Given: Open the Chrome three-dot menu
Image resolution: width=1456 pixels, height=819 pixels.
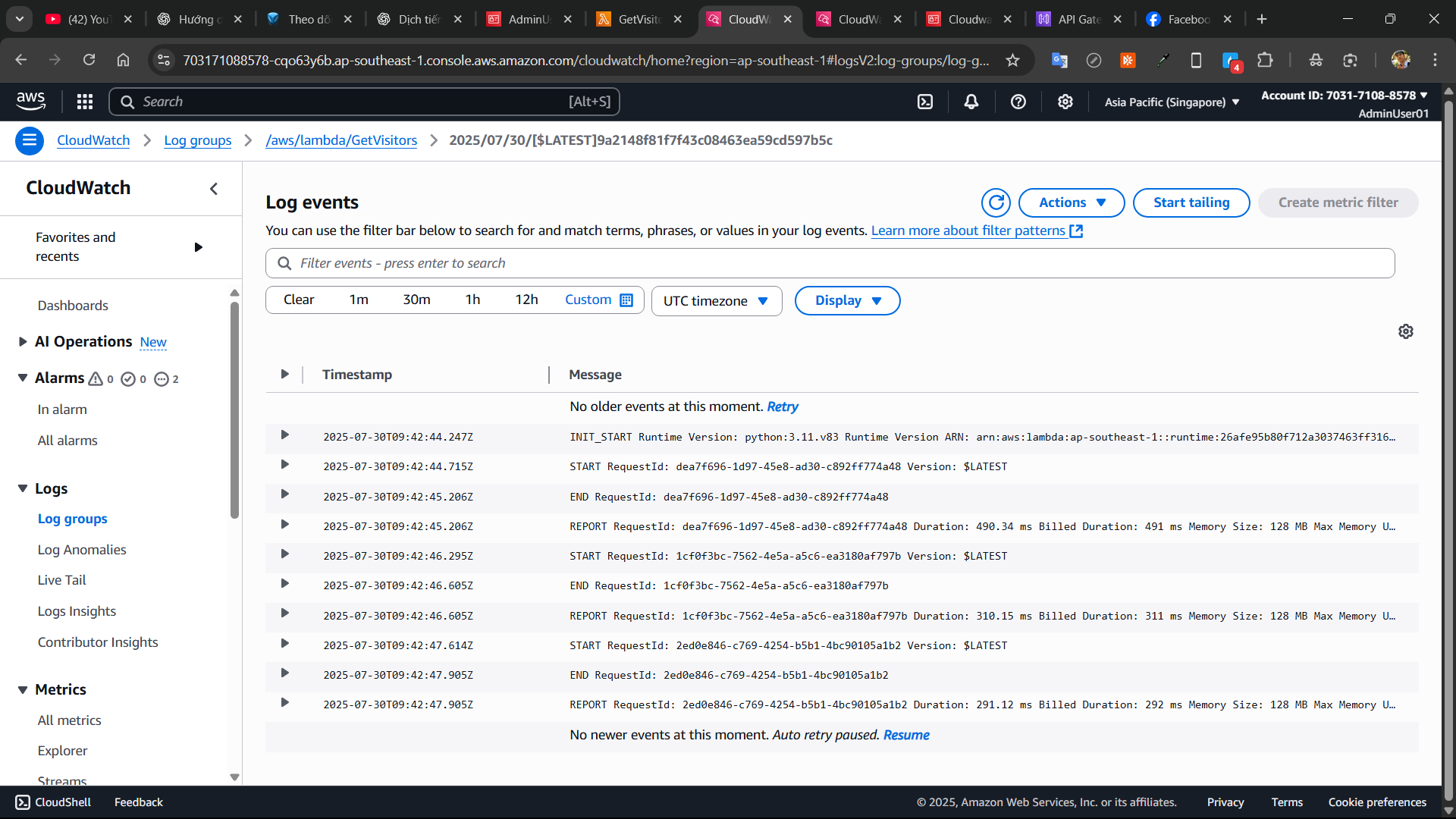Looking at the screenshot, I should pyautogui.click(x=1435, y=60).
